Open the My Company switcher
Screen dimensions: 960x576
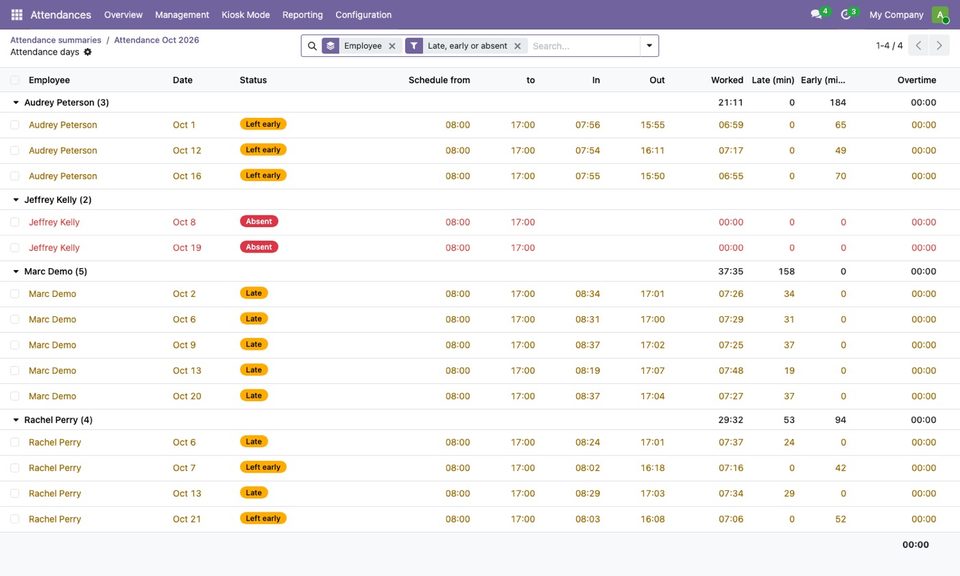[896, 15]
